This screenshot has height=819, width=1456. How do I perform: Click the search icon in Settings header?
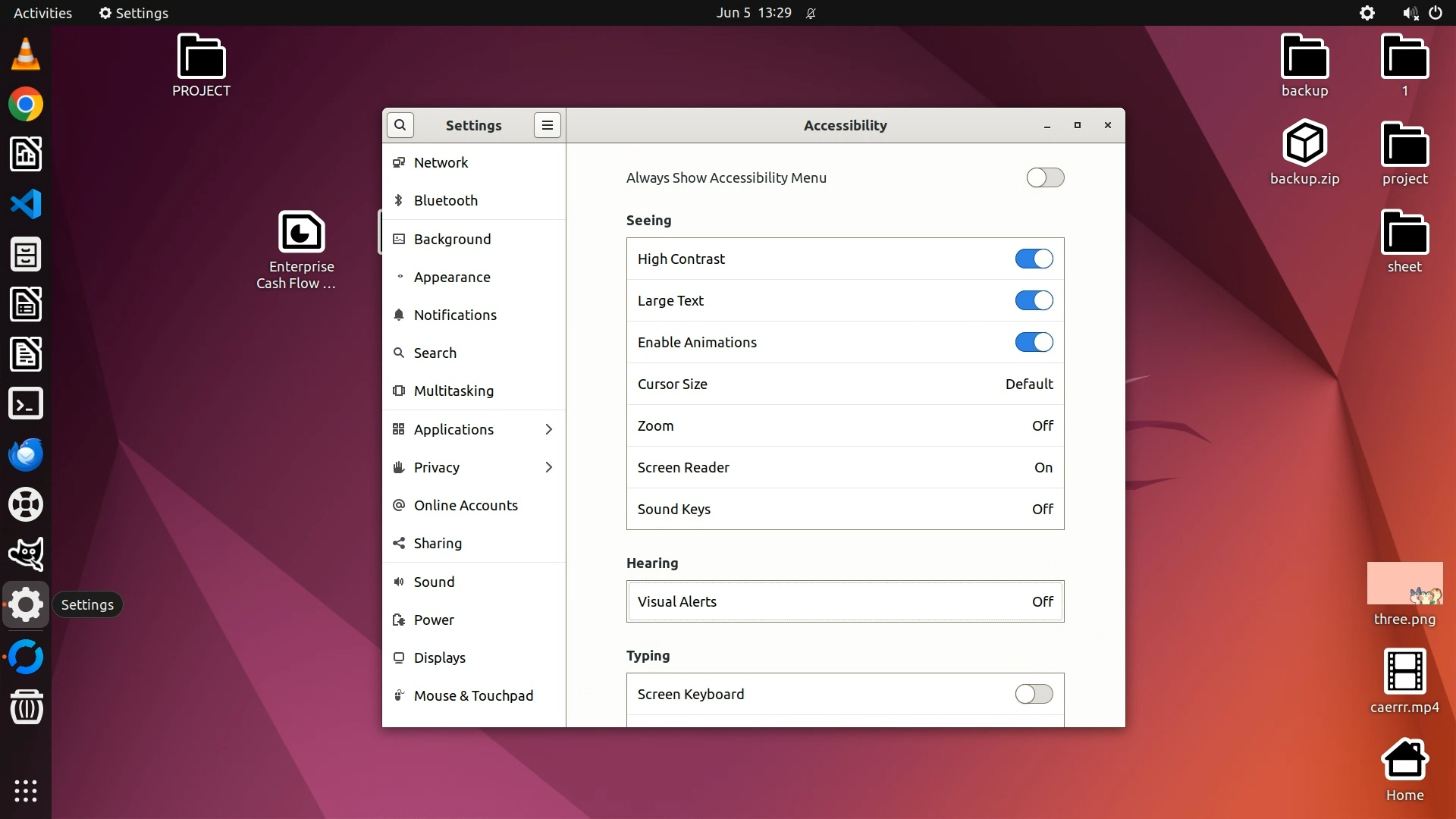click(x=400, y=125)
